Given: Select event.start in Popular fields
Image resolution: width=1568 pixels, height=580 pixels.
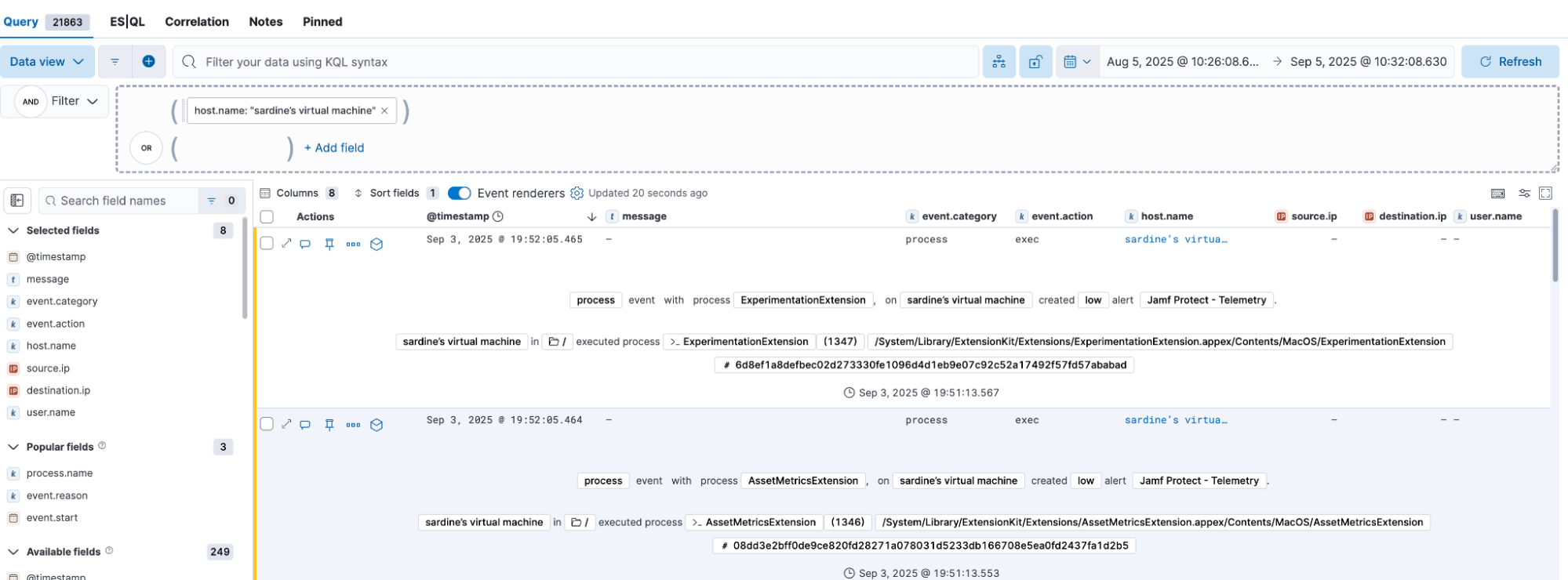Looking at the screenshot, I should (x=52, y=517).
